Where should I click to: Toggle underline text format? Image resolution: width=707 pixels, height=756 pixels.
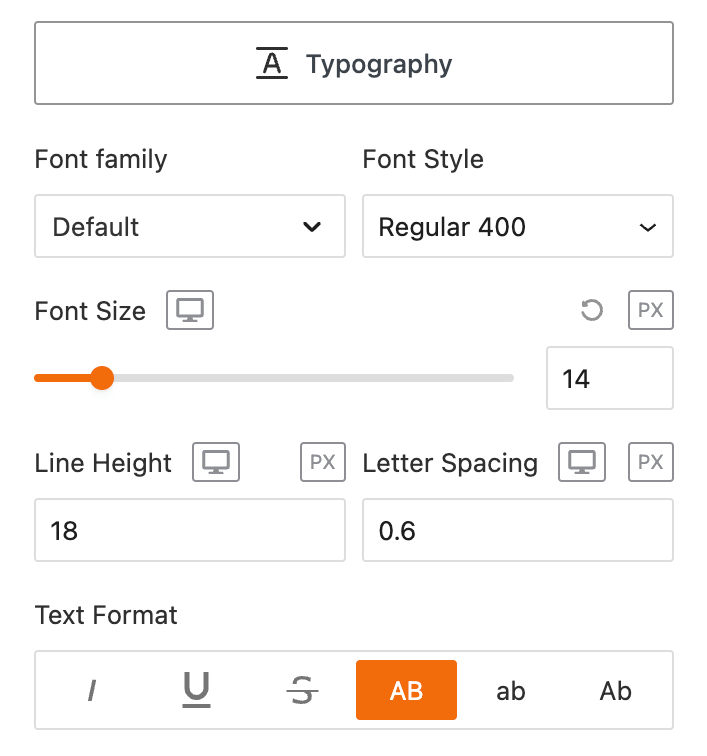(x=197, y=691)
